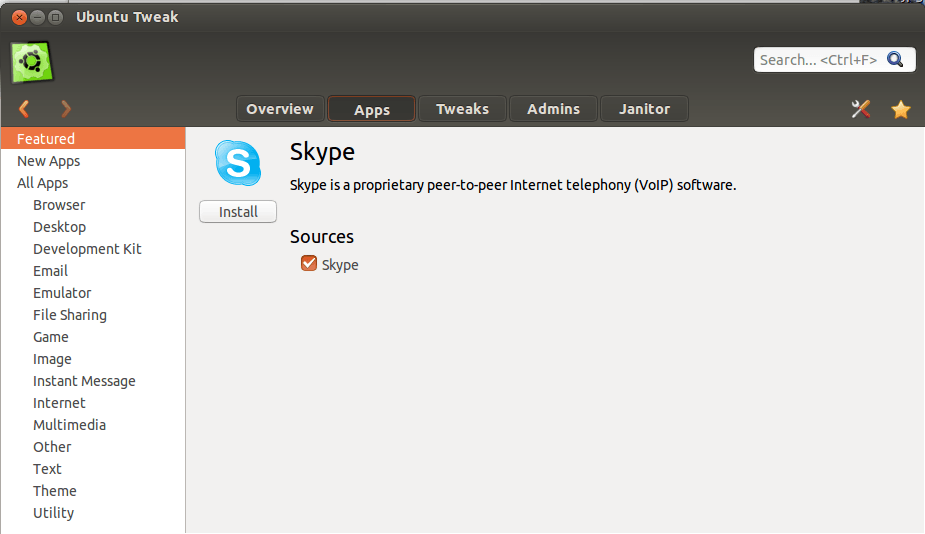
Task: Select the Emulator category
Action: point(93,293)
